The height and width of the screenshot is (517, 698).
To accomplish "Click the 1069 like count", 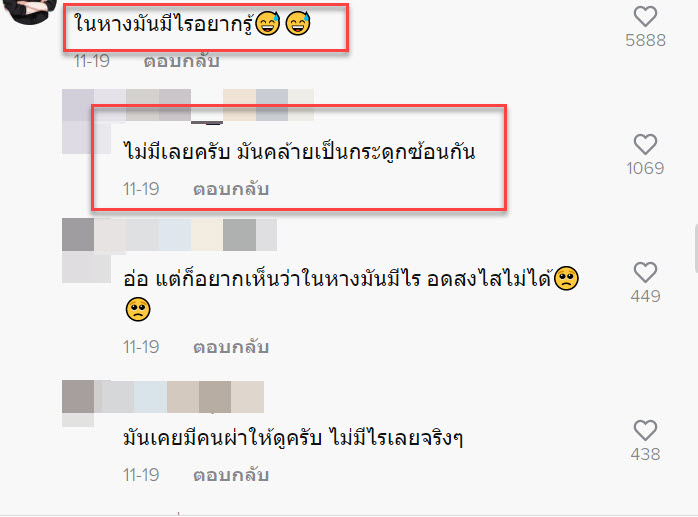I will 645,168.
